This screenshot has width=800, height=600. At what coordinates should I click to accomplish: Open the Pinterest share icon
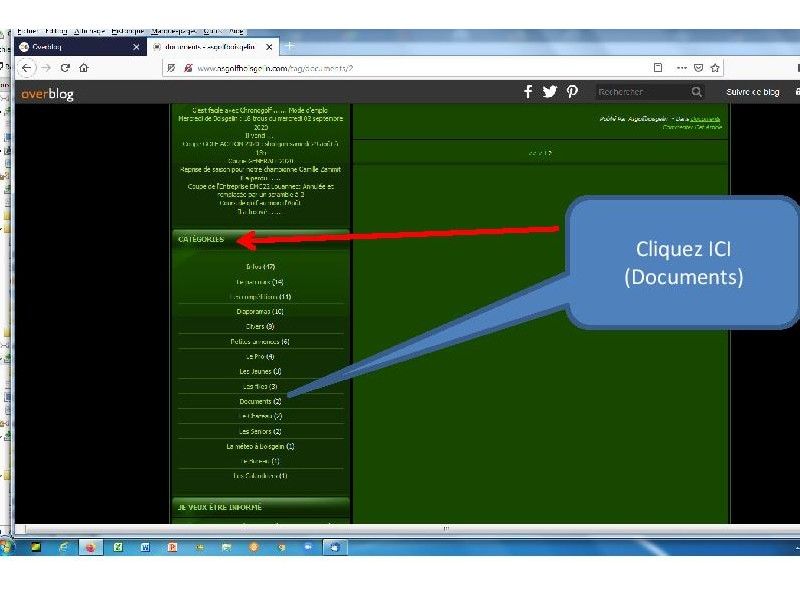(x=572, y=92)
